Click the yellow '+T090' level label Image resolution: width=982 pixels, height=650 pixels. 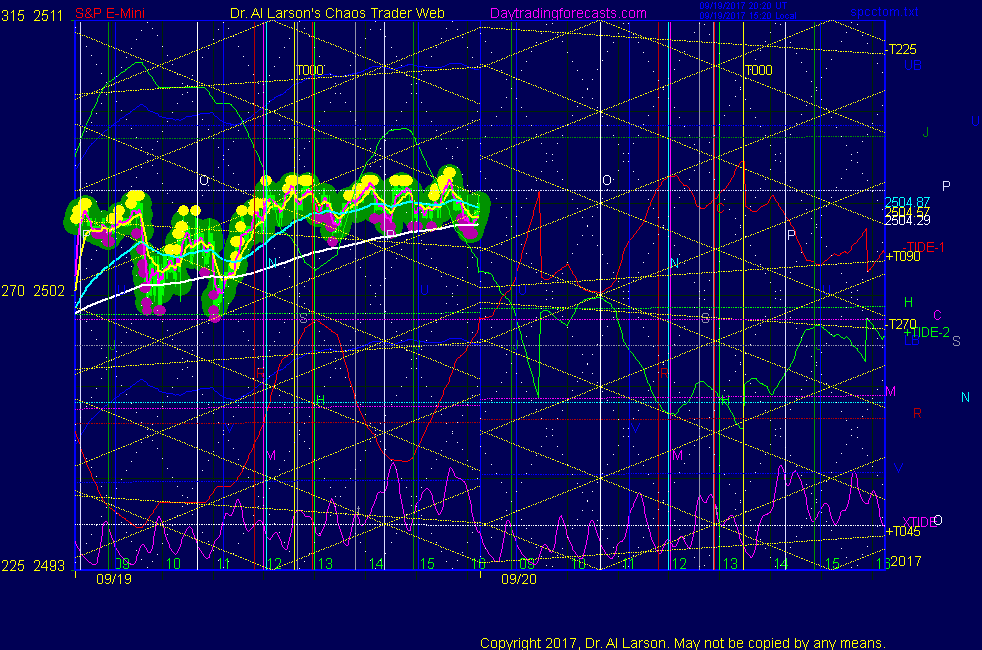tap(902, 256)
